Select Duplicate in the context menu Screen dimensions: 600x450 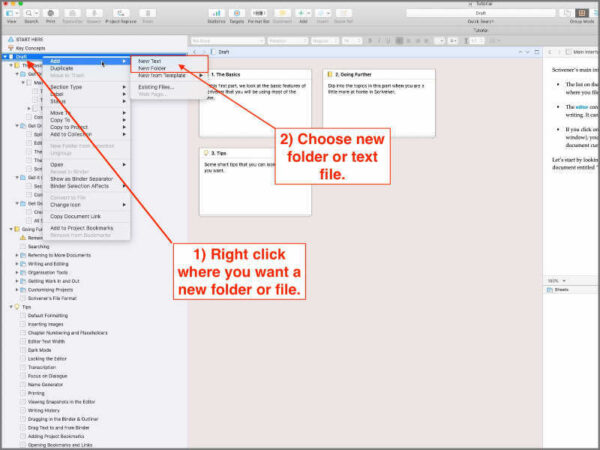62,68
